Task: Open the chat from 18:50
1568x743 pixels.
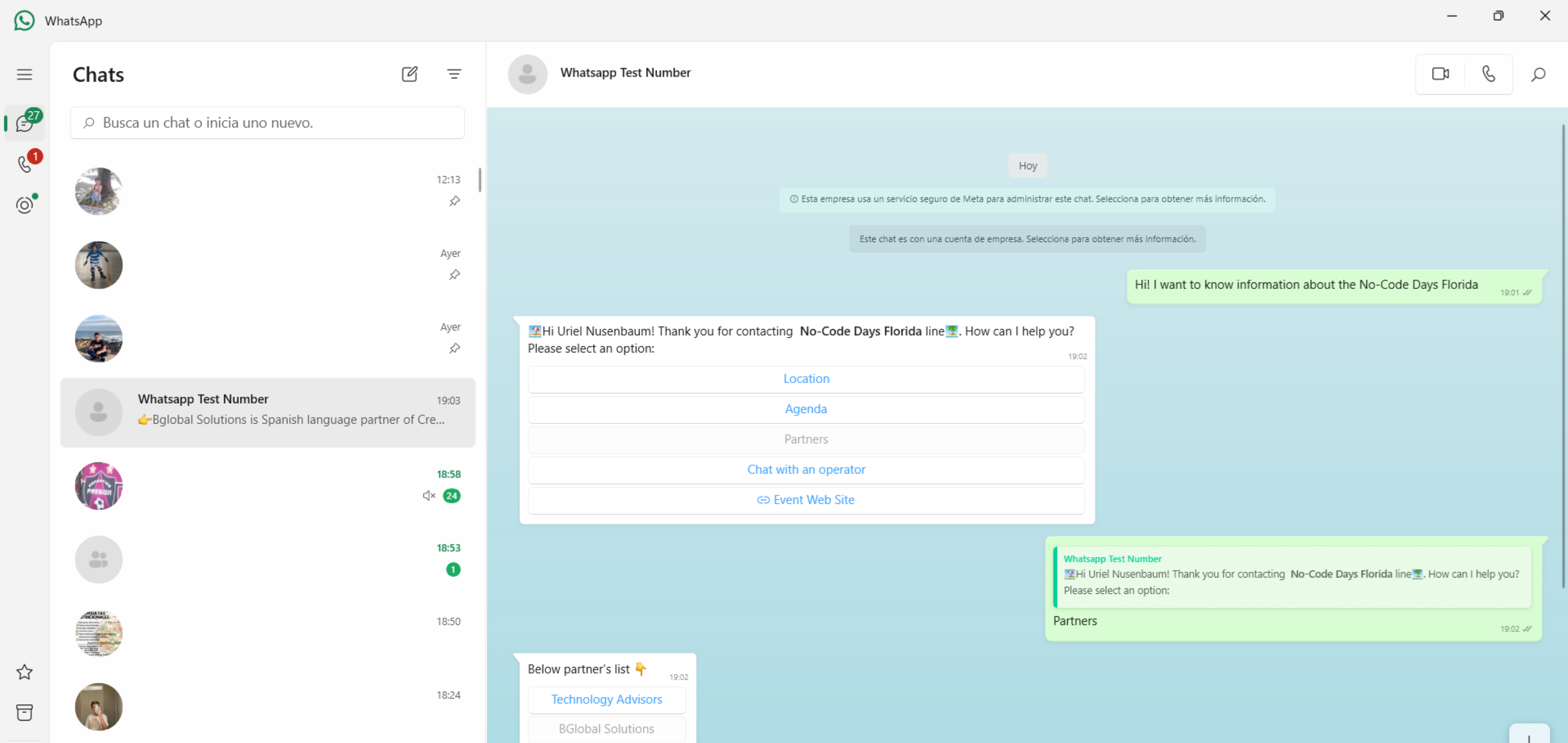Action: pyautogui.click(x=268, y=633)
